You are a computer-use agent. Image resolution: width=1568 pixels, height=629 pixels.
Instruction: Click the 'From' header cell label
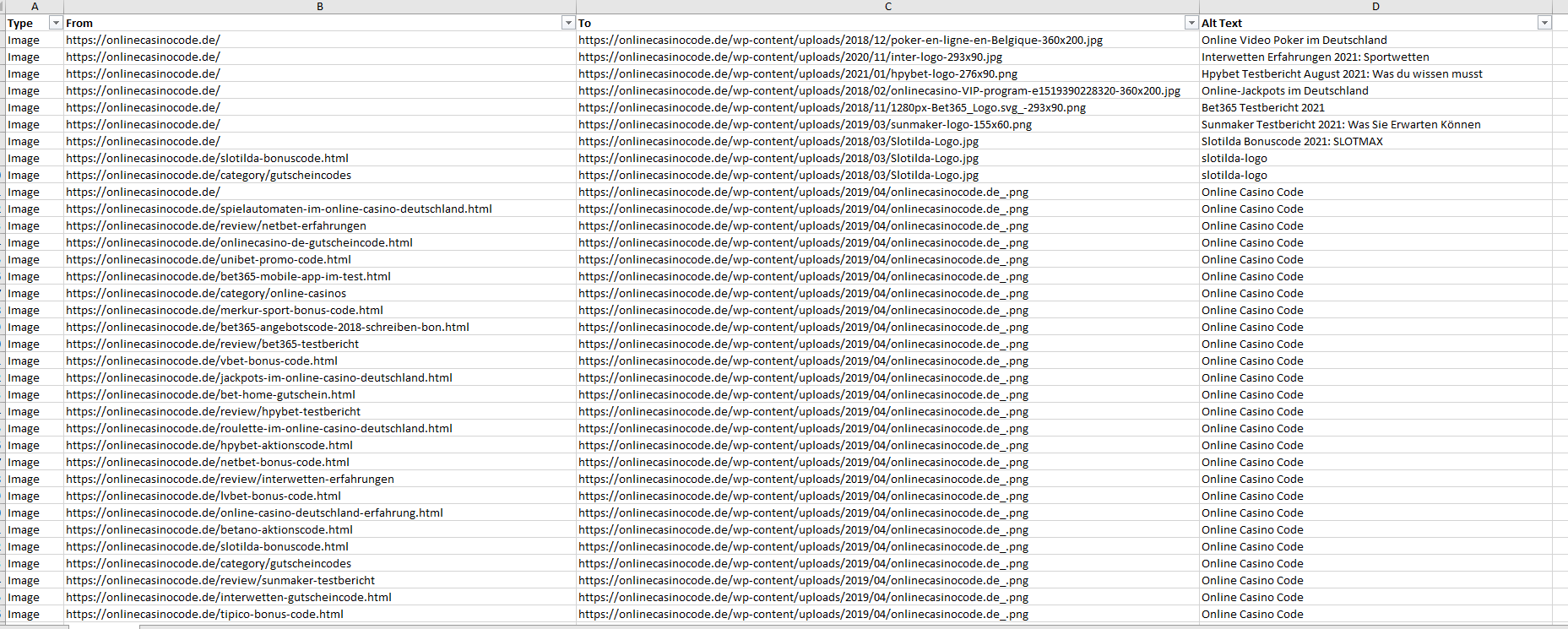(x=79, y=23)
